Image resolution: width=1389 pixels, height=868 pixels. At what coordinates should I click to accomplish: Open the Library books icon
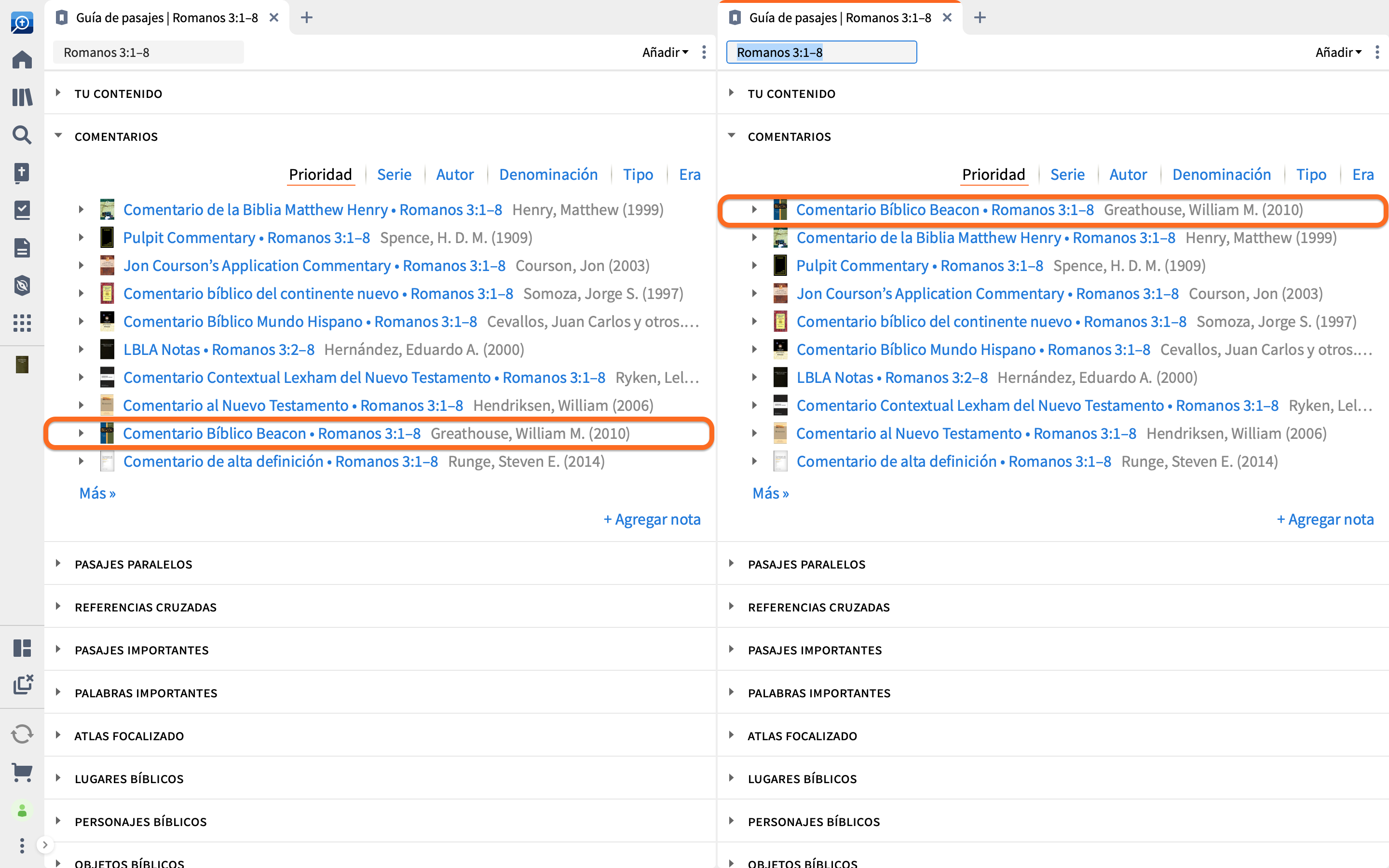click(x=22, y=97)
